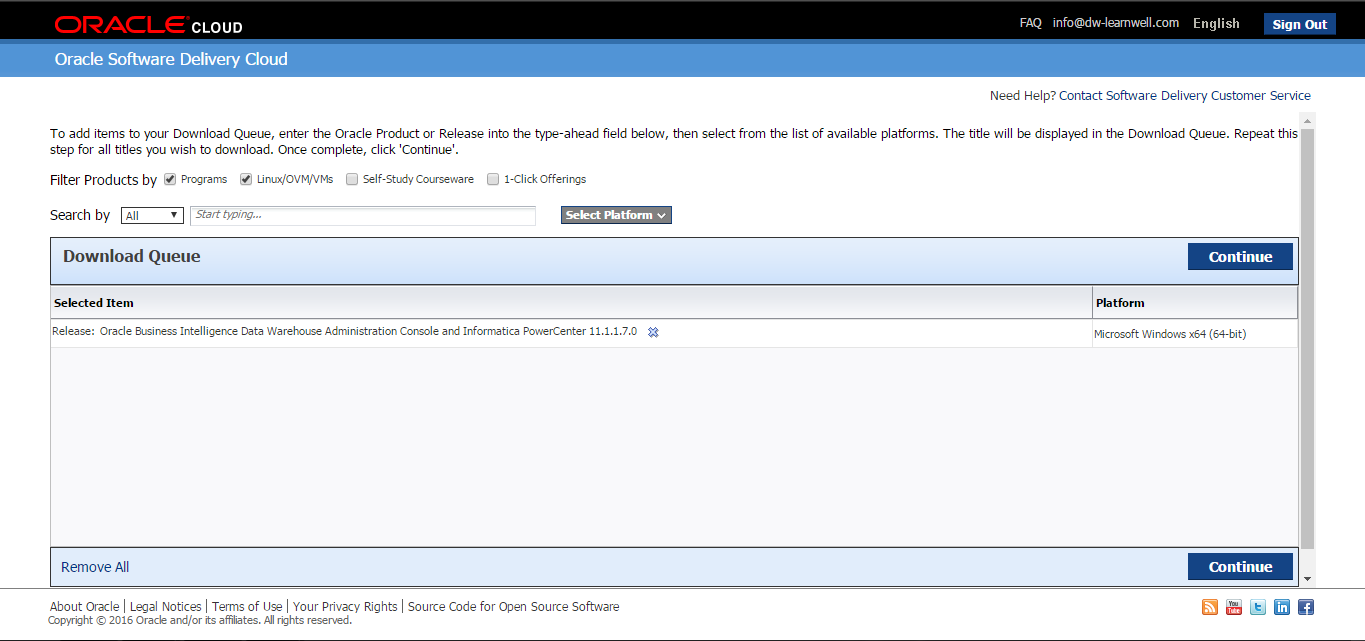The width and height of the screenshot is (1365, 641).
Task: Open the LinkedIn social icon
Action: (1282, 607)
